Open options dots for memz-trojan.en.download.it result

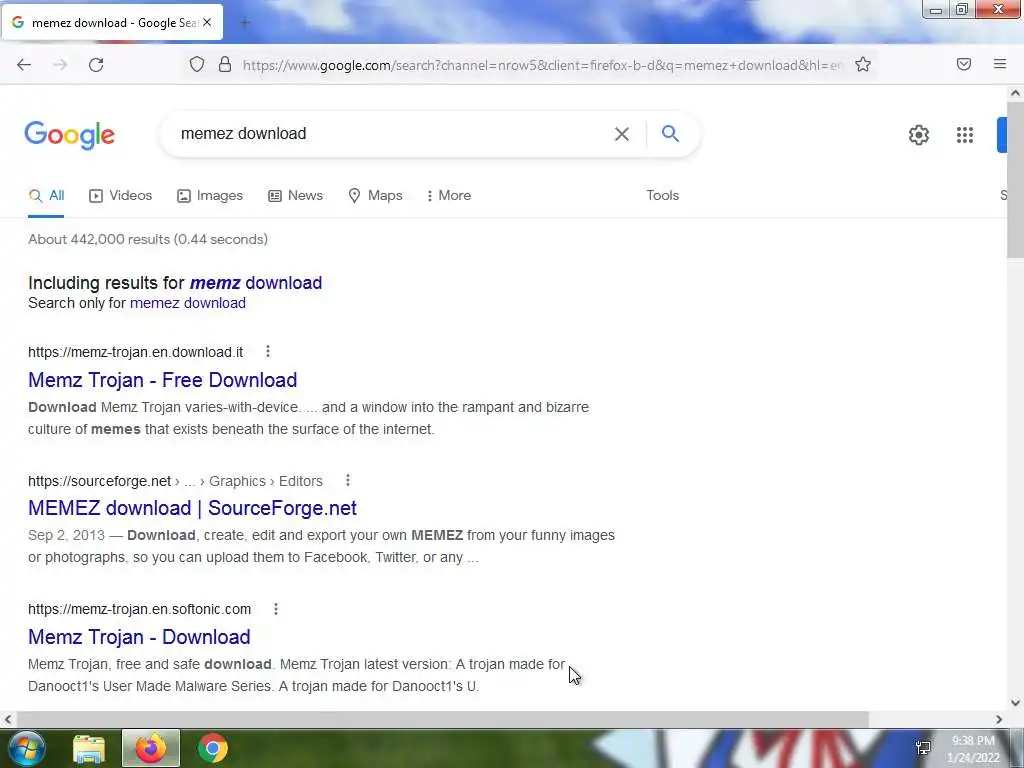tap(268, 351)
